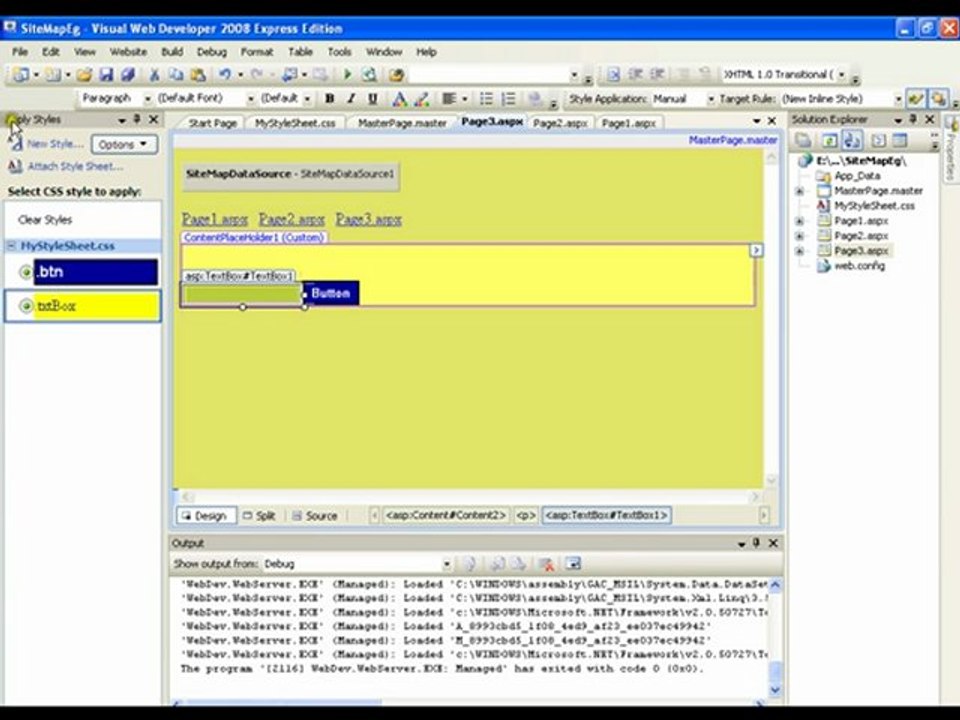This screenshot has width=960, height=720.
Task: Click Attach Style Sheet link
Action: point(75,167)
